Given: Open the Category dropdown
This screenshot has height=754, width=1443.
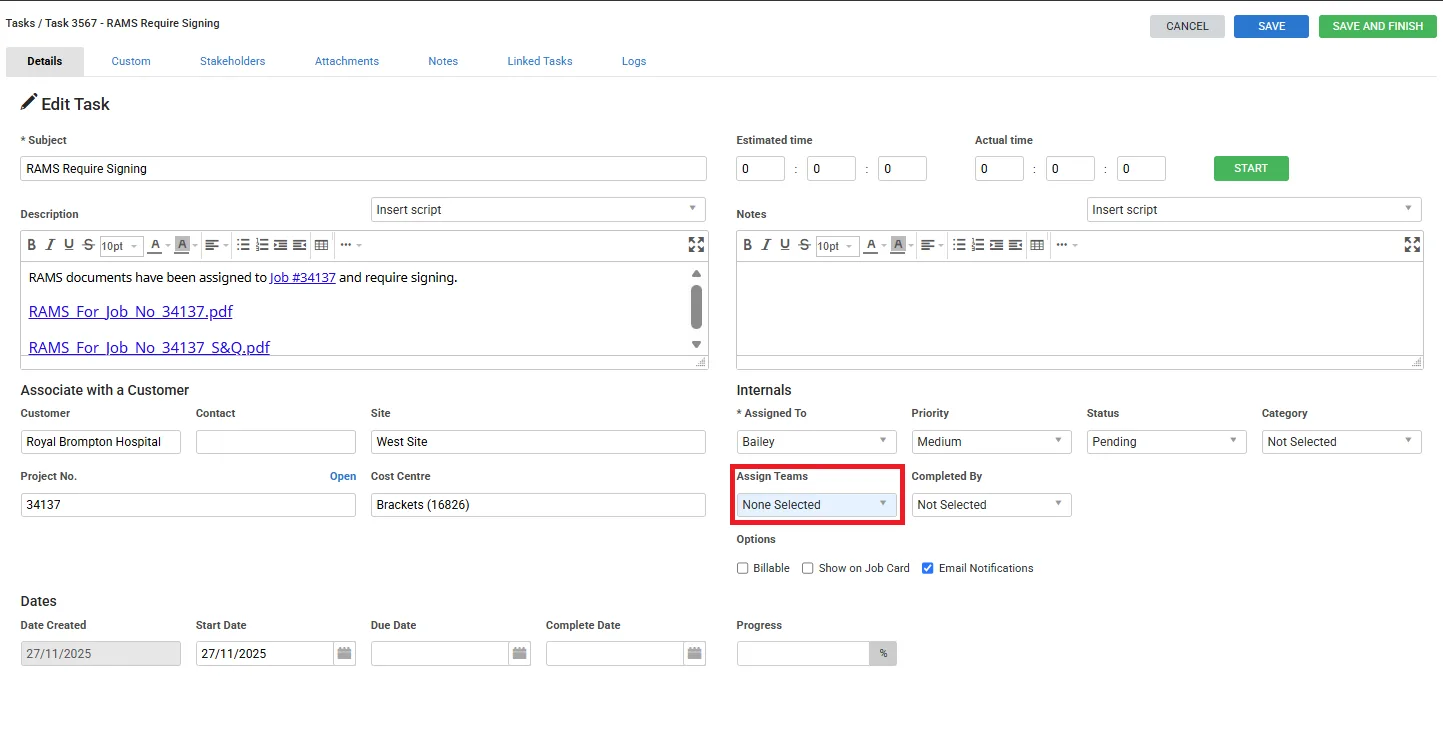Looking at the screenshot, I should click(x=1341, y=441).
